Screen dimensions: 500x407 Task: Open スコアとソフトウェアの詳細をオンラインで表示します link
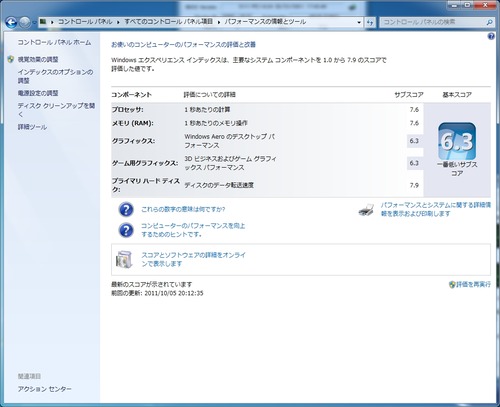193,259
